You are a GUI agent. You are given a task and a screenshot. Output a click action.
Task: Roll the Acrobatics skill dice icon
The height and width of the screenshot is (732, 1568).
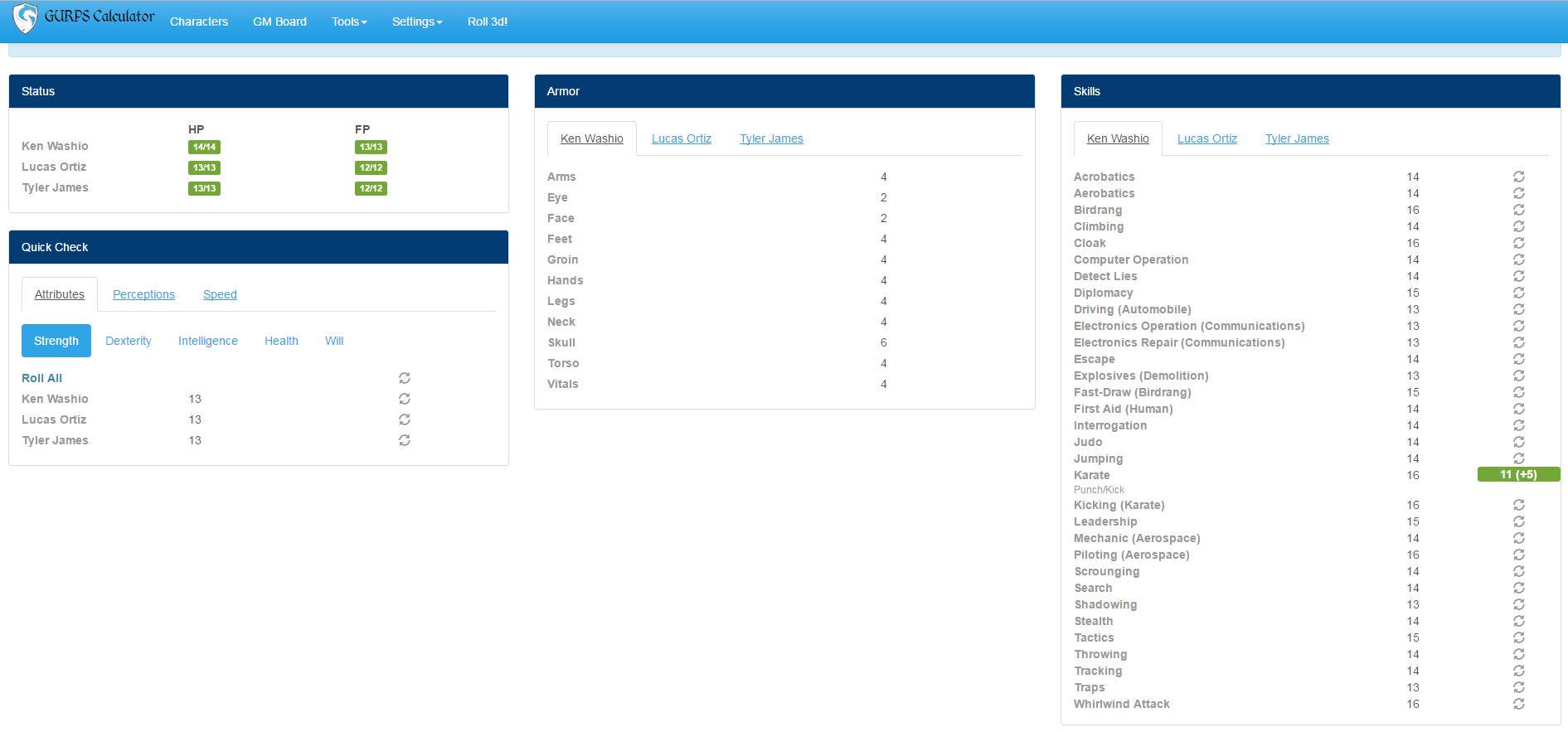tap(1518, 177)
